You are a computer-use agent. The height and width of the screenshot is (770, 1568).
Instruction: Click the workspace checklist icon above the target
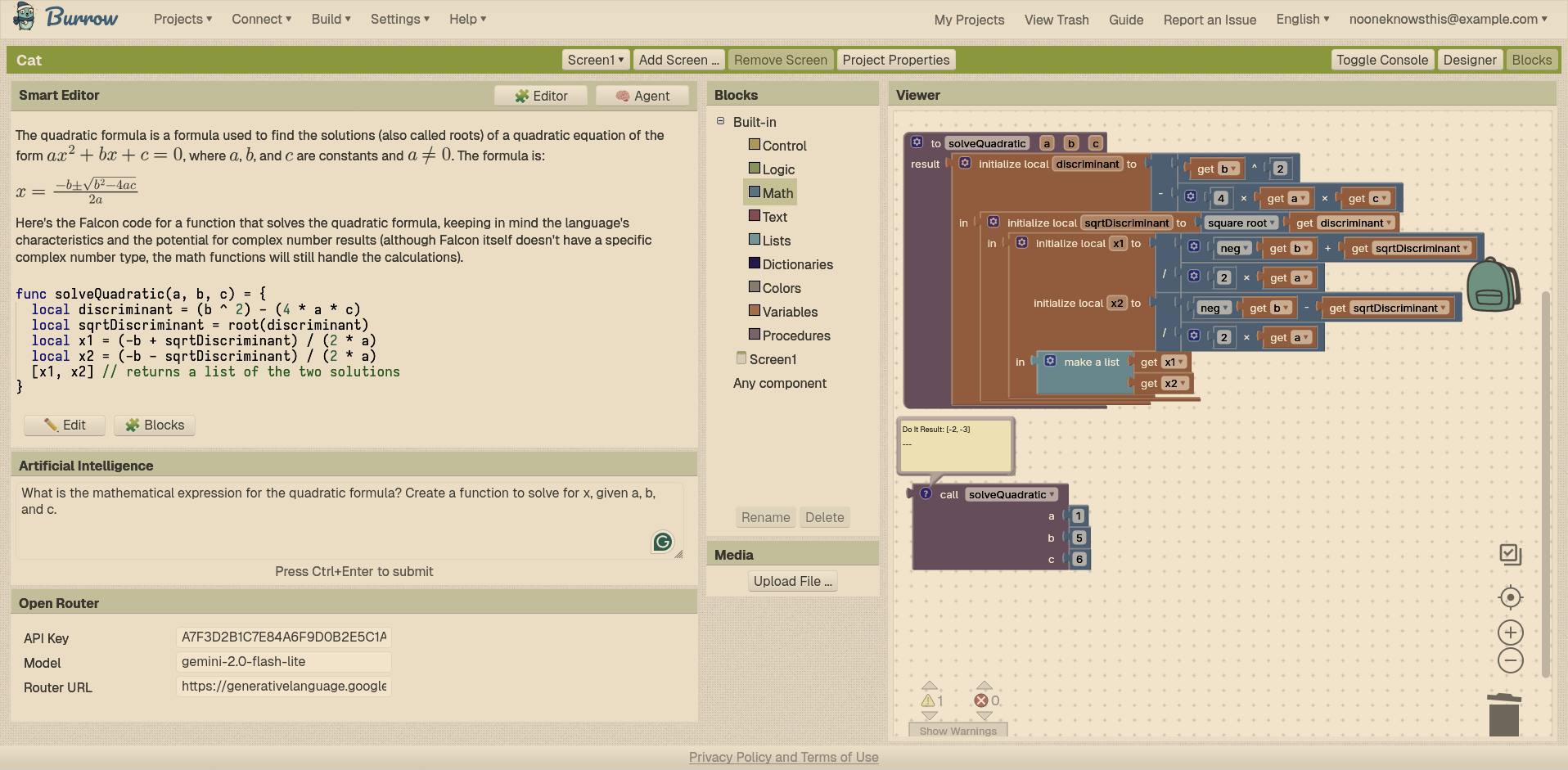click(x=1510, y=555)
